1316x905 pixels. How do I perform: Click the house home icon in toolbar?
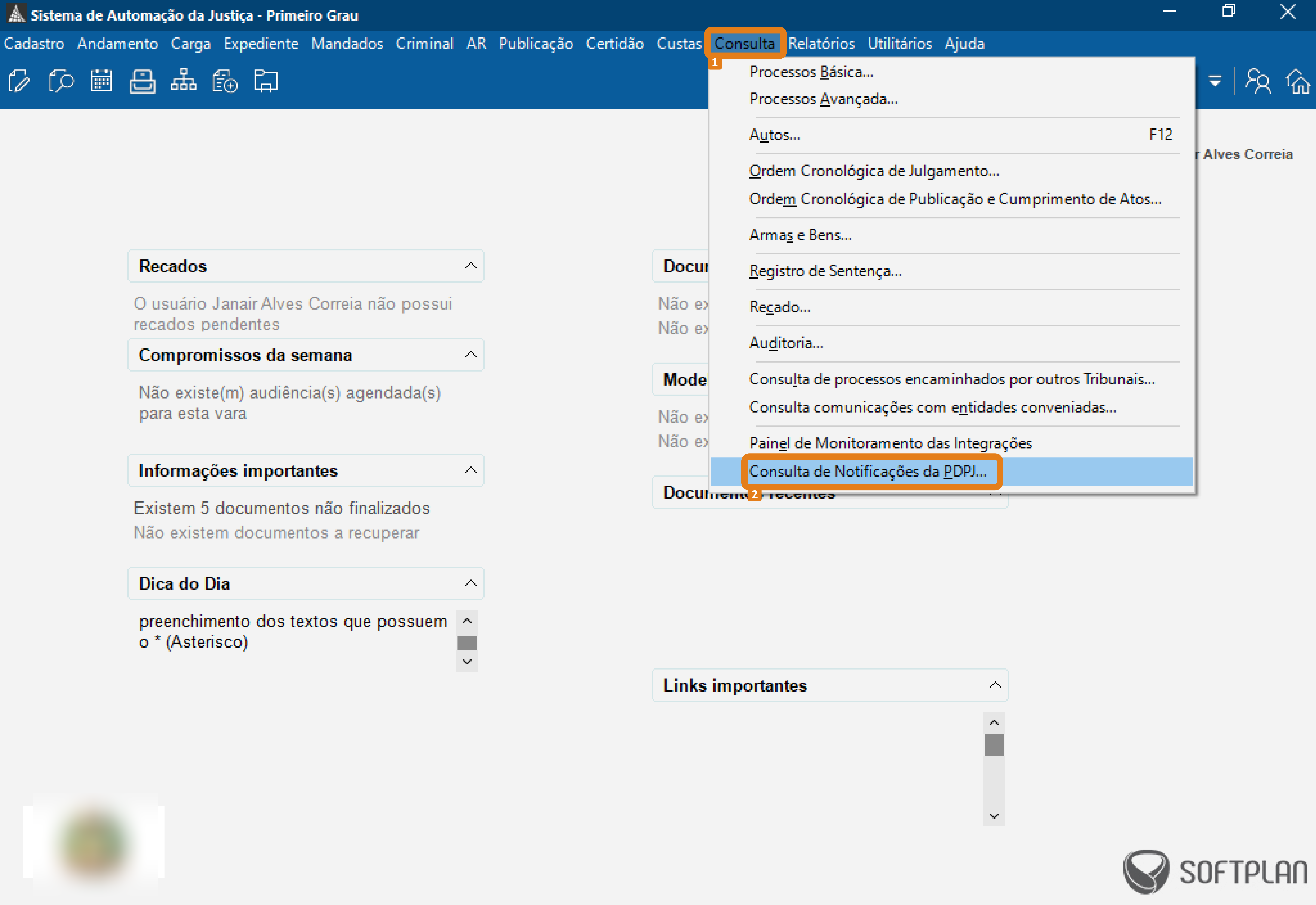1298,82
